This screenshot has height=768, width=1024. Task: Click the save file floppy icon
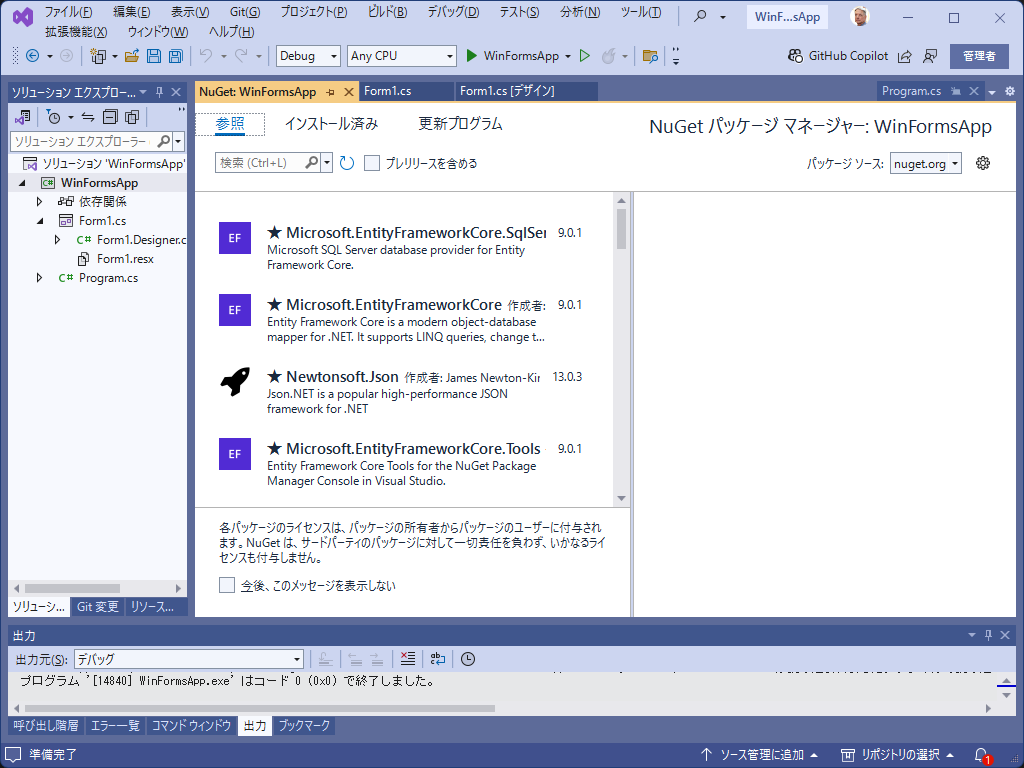pos(153,56)
